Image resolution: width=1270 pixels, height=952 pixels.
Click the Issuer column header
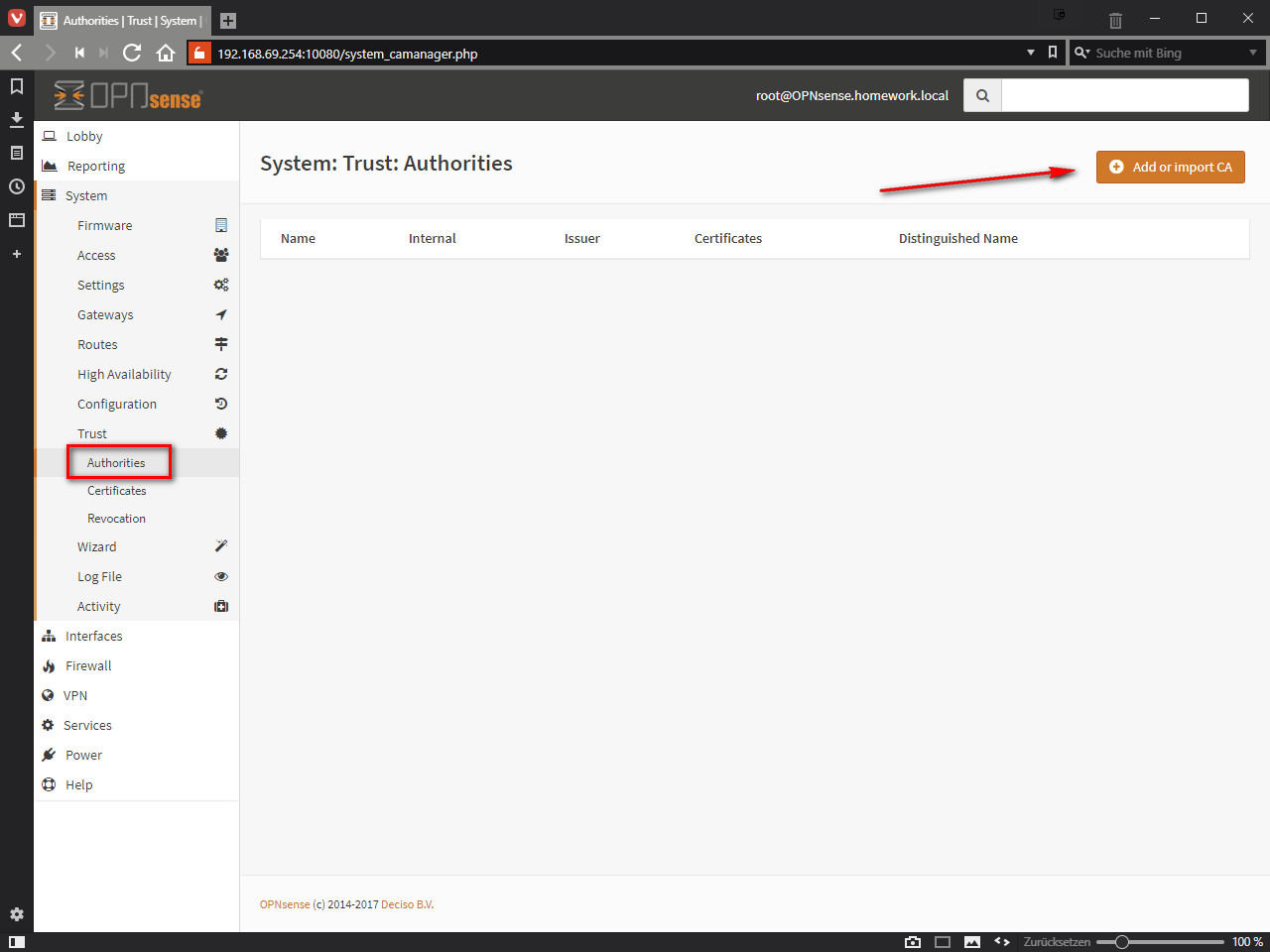582,238
